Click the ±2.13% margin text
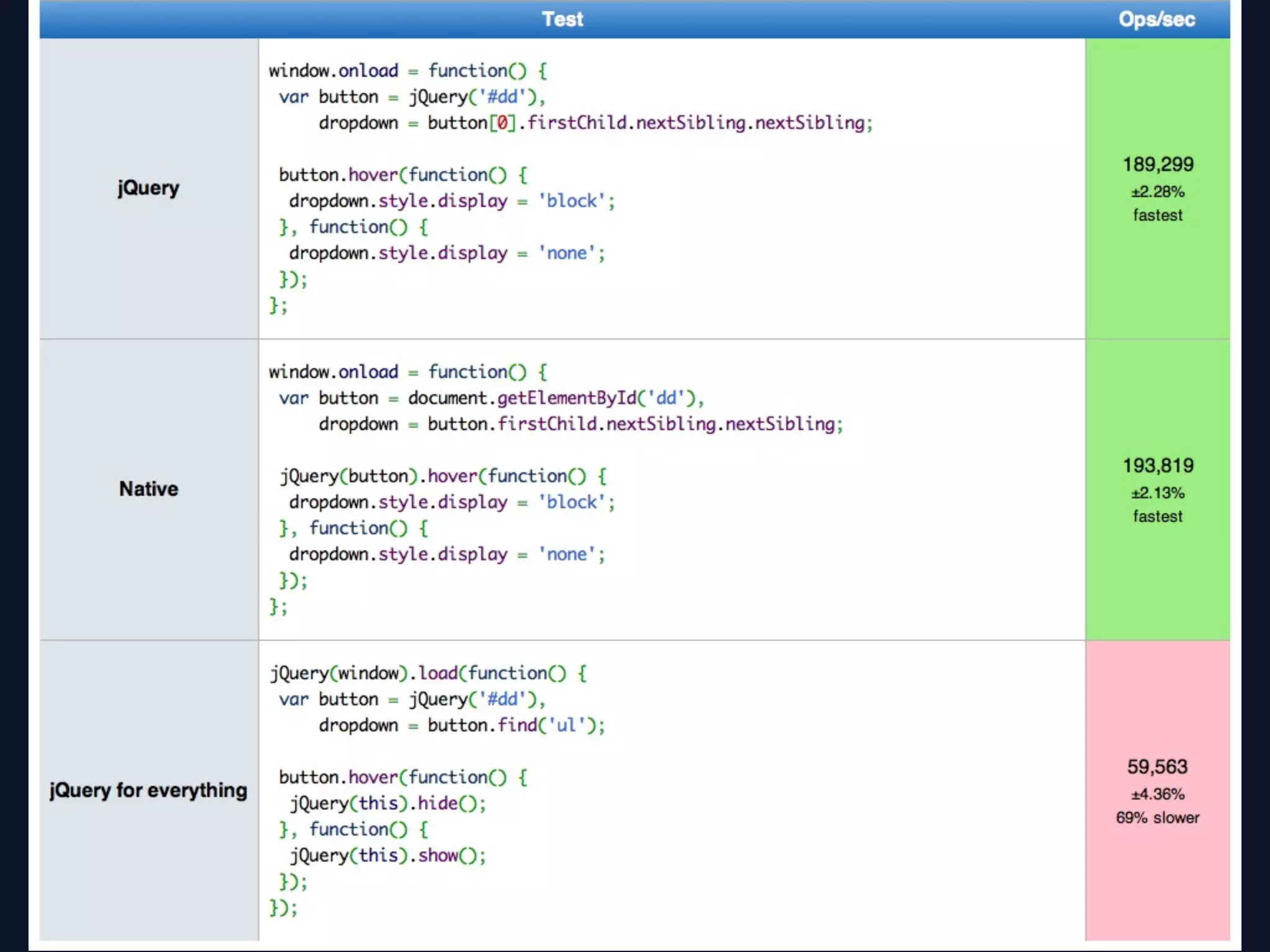Viewport: 1270px width, 952px height. pyautogui.click(x=1158, y=493)
